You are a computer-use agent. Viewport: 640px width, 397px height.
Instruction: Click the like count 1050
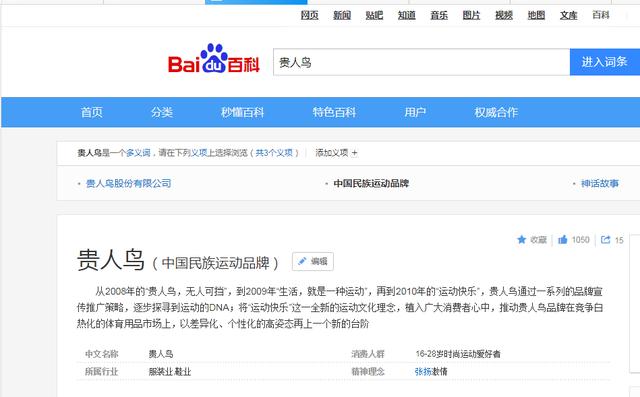click(580, 240)
